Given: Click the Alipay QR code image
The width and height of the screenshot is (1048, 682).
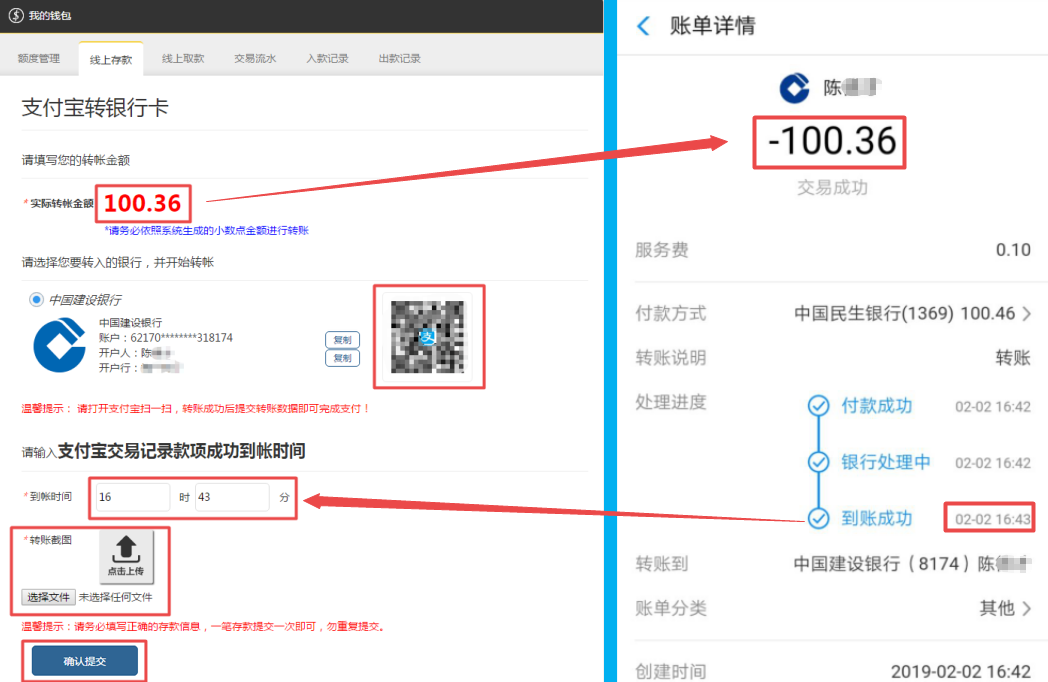Looking at the screenshot, I should (x=428, y=337).
